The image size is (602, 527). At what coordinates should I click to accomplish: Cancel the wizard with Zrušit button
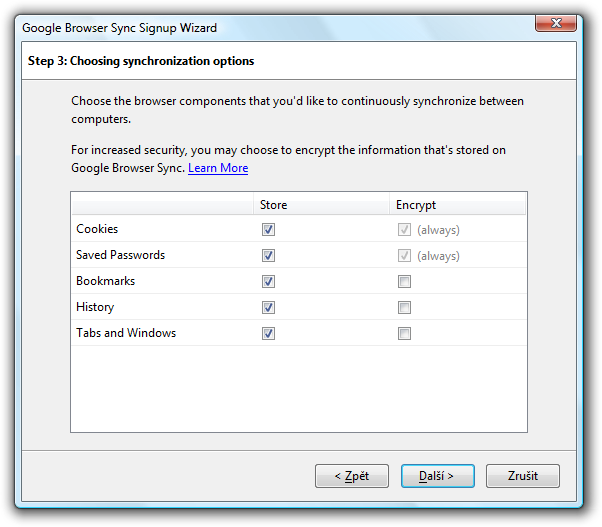523,476
